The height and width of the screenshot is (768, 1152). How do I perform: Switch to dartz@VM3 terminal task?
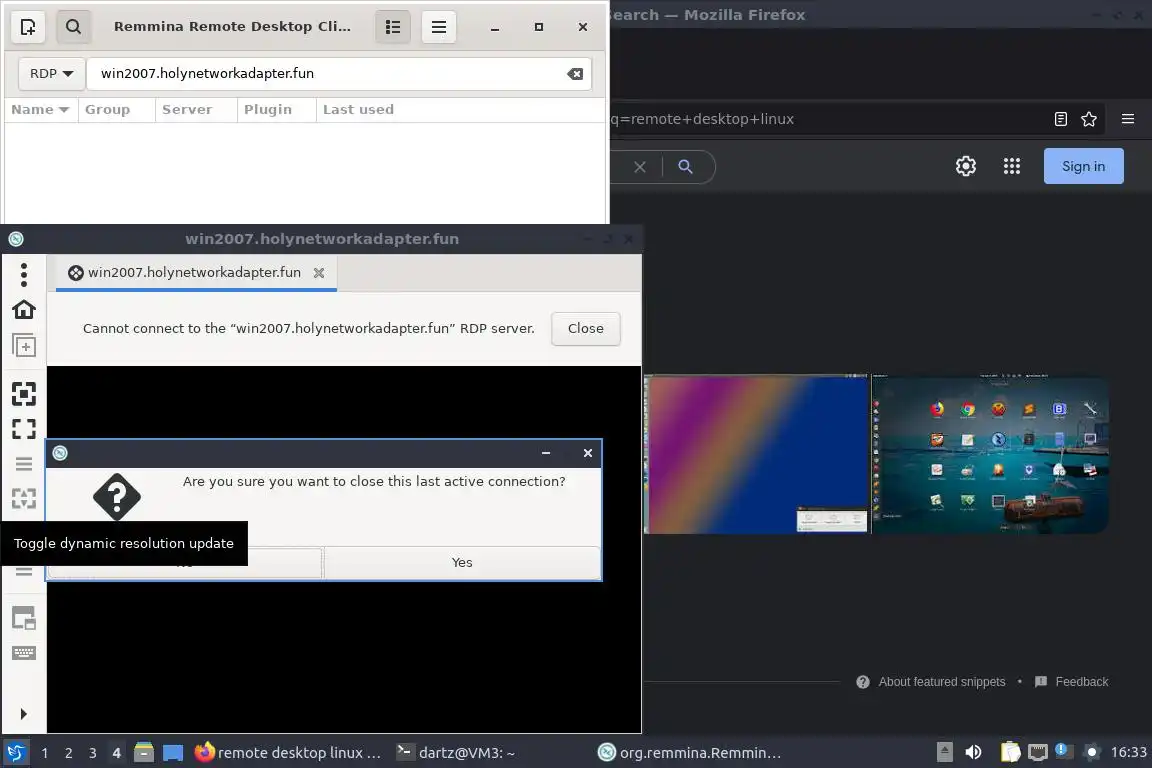456,753
